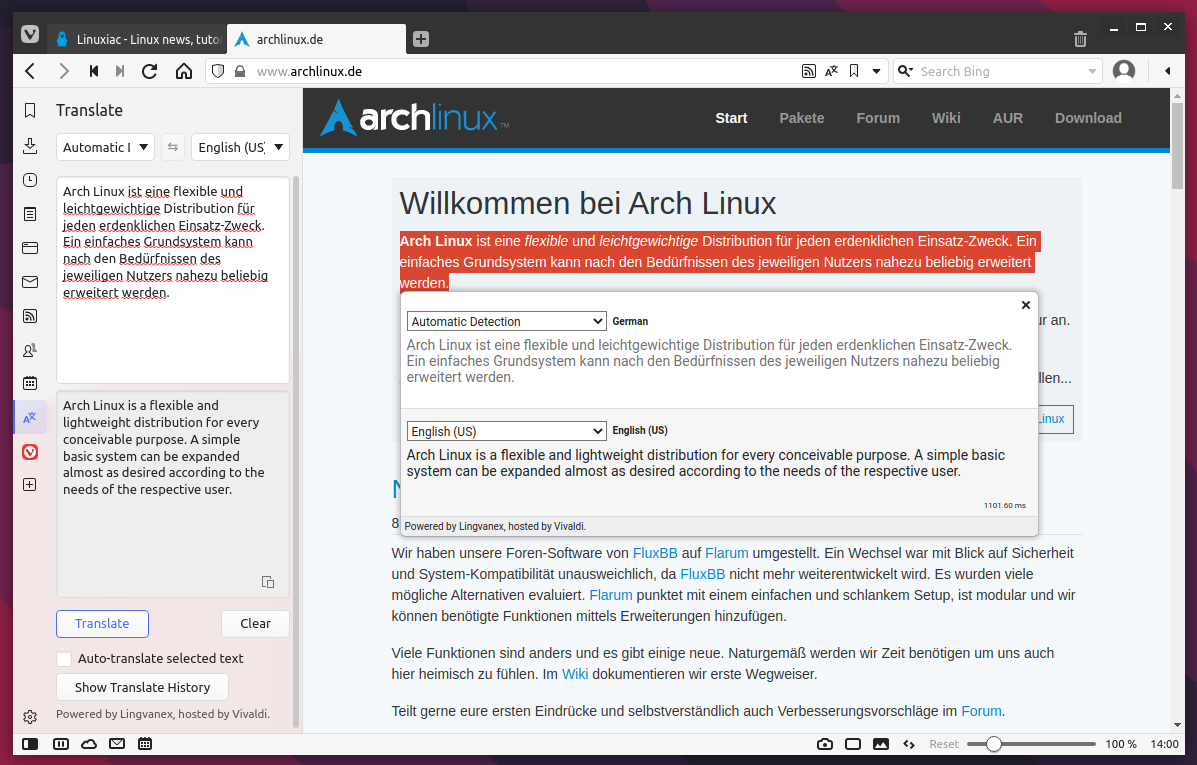Copy the translated text
The width and height of the screenshot is (1197, 765).
(268, 582)
